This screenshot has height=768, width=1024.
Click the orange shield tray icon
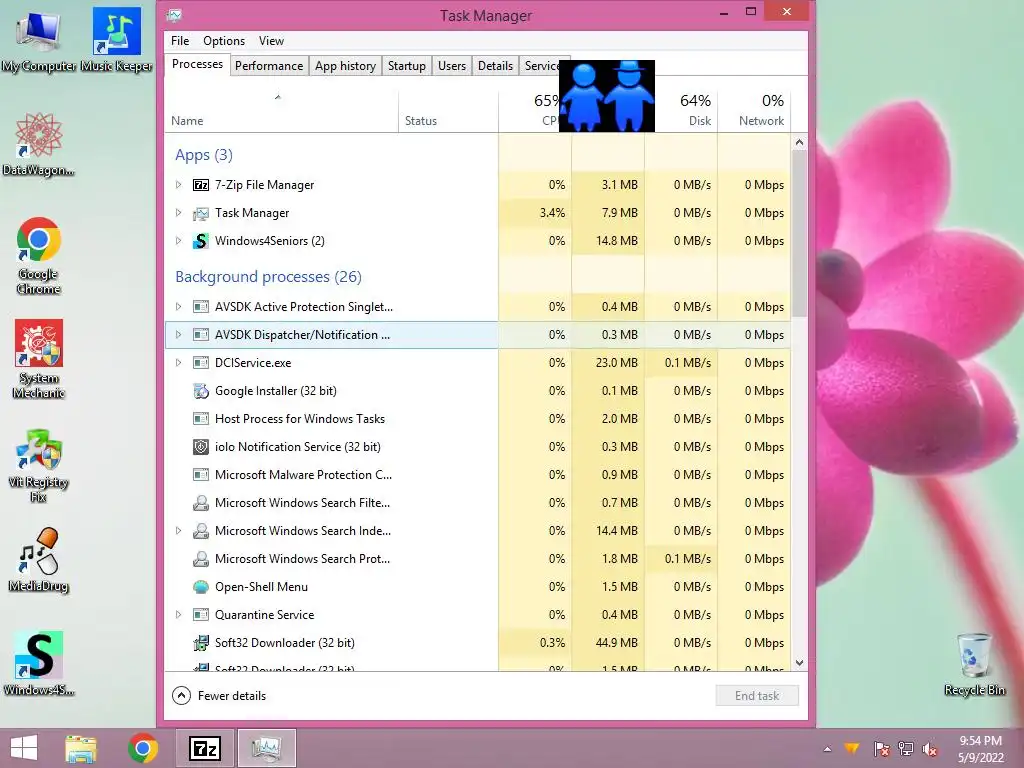pyautogui.click(x=852, y=748)
